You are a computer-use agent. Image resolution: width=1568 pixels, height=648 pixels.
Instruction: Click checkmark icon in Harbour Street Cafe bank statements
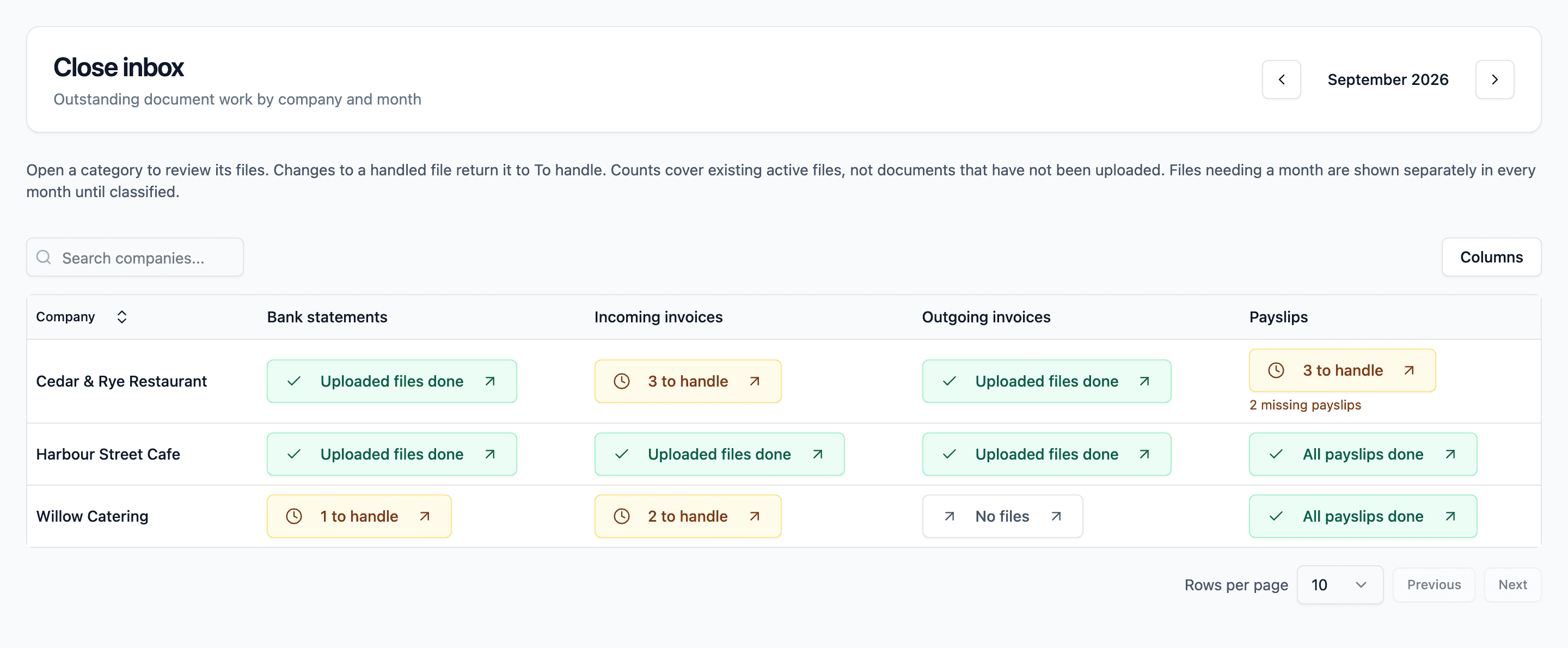click(x=294, y=454)
